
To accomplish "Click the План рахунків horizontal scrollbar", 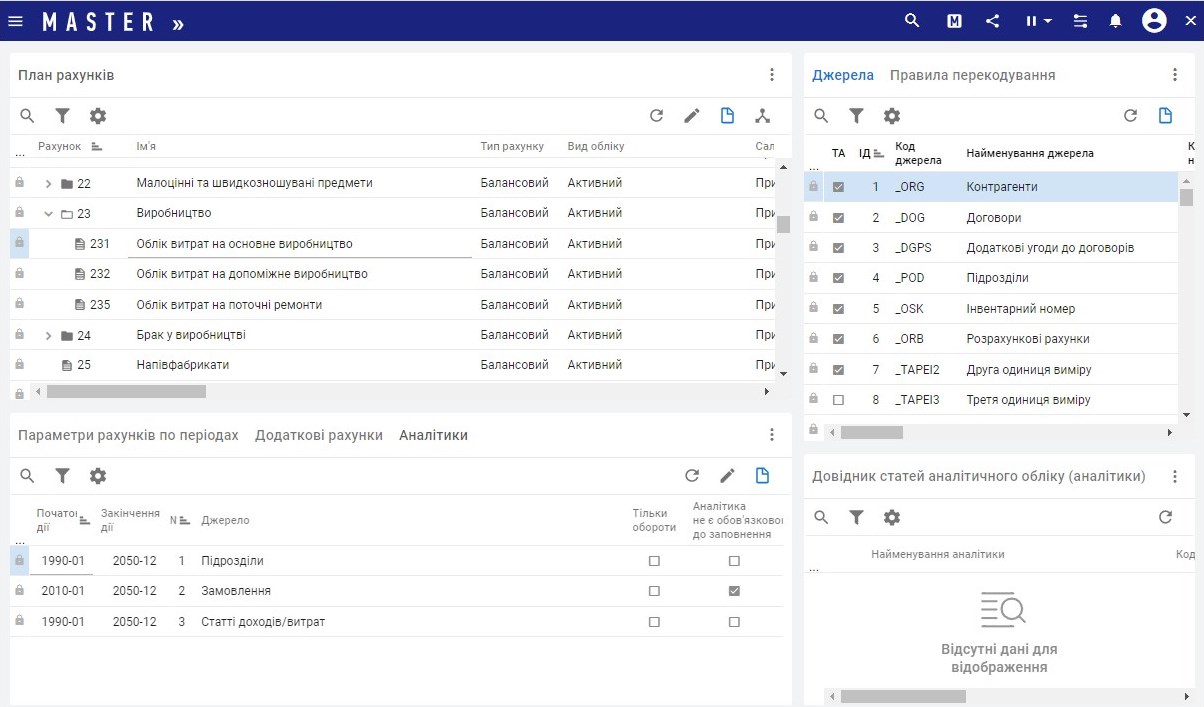I will pyautogui.click(x=126, y=392).
